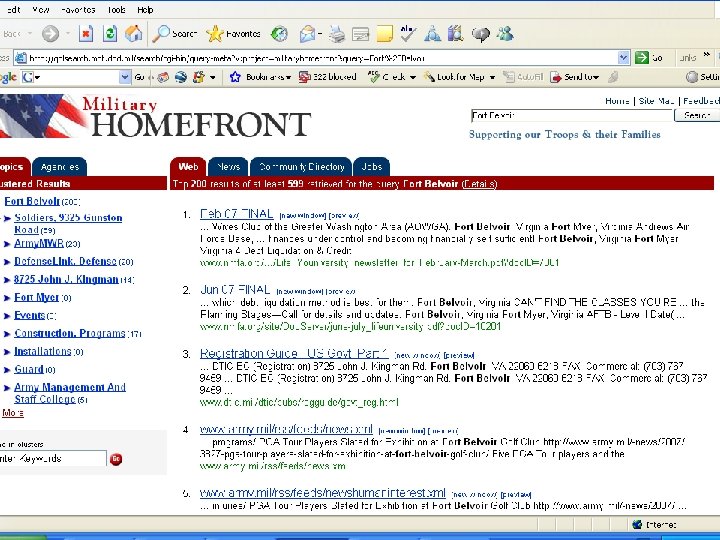Open Google toolbar search box dropdown
The height and width of the screenshot is (540, 720).
click(x=124, y=77)
